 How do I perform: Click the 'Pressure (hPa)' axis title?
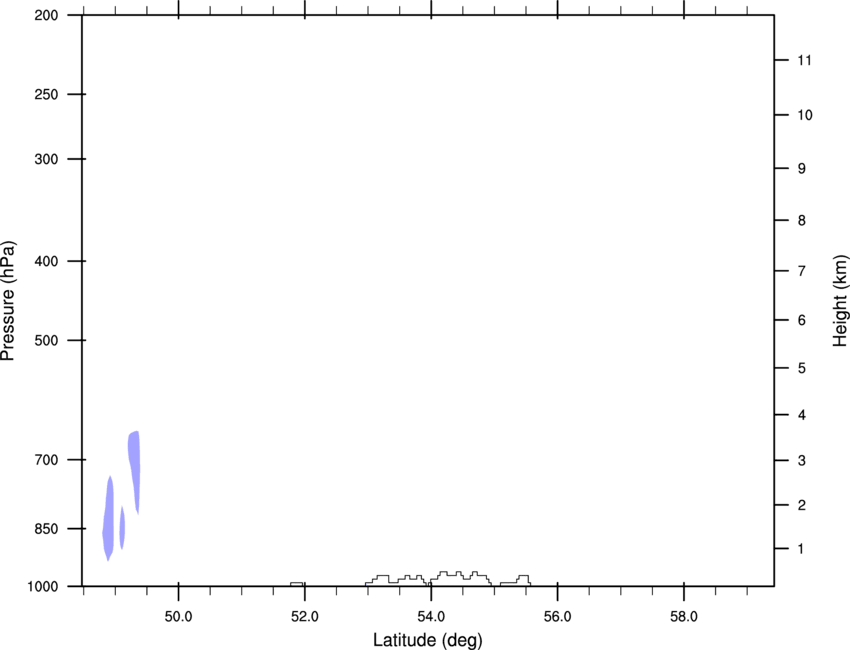coord(8,301)
